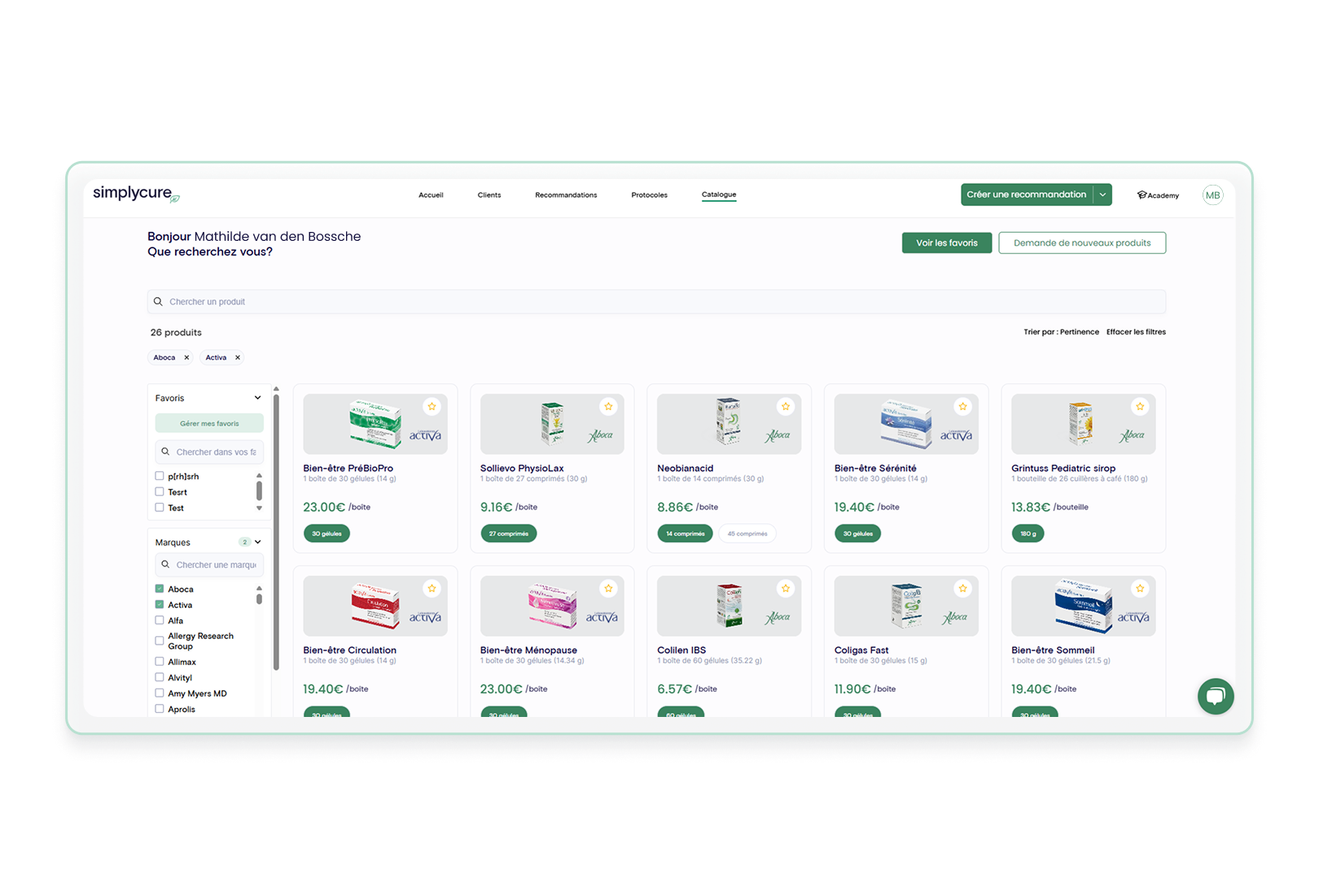The height and width of the screenshot is (896, 1319).
Task: Check the Tesrt favorites list checkbox
Action: click(160, 492)
